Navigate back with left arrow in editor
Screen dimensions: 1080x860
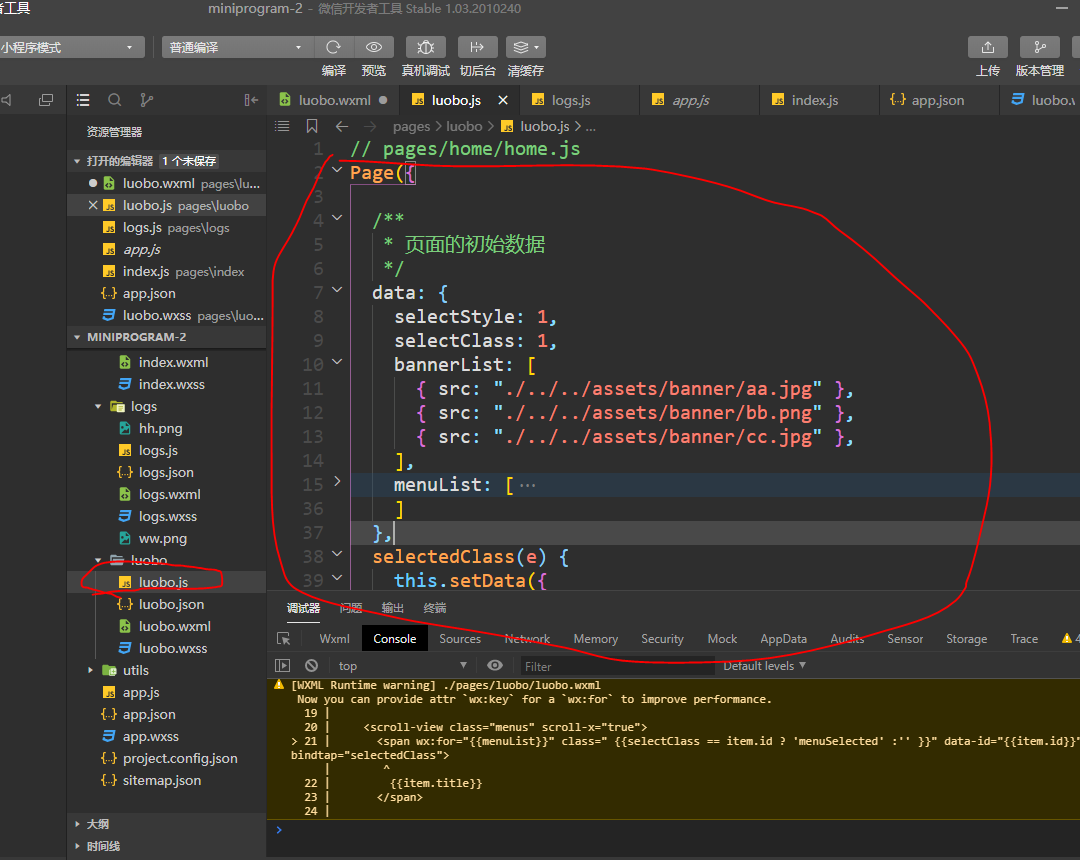342,126
